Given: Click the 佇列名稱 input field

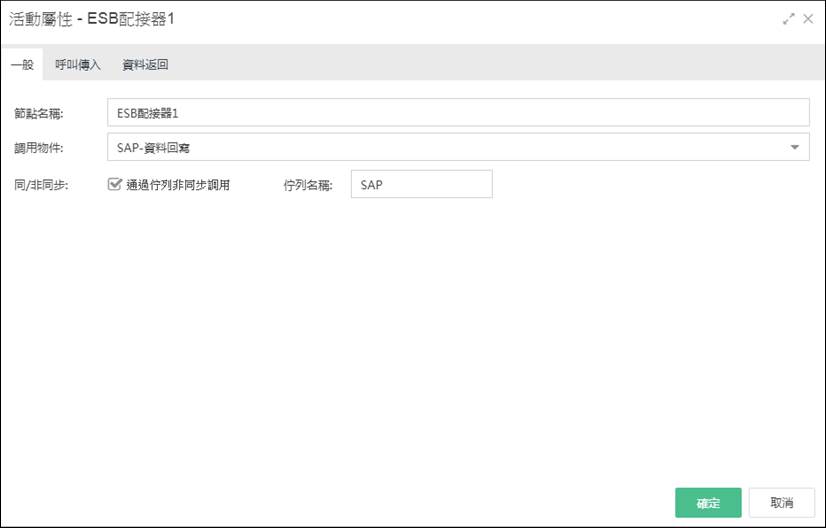Looking at the screenshot, I should click(421, 184).
